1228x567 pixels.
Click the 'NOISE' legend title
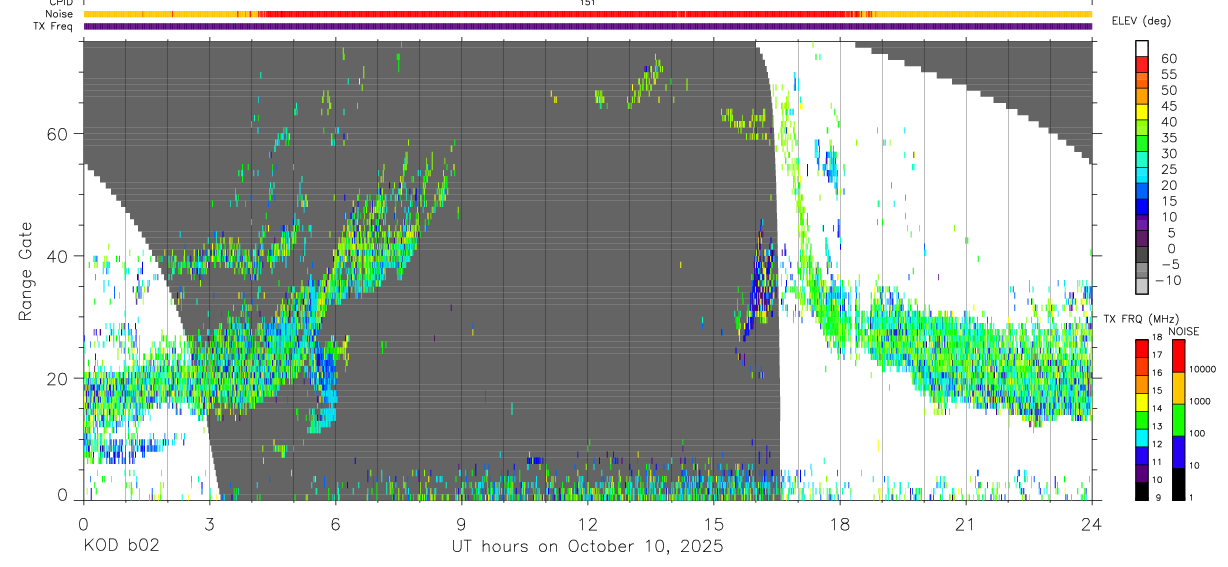click(x=1184, y=331)
